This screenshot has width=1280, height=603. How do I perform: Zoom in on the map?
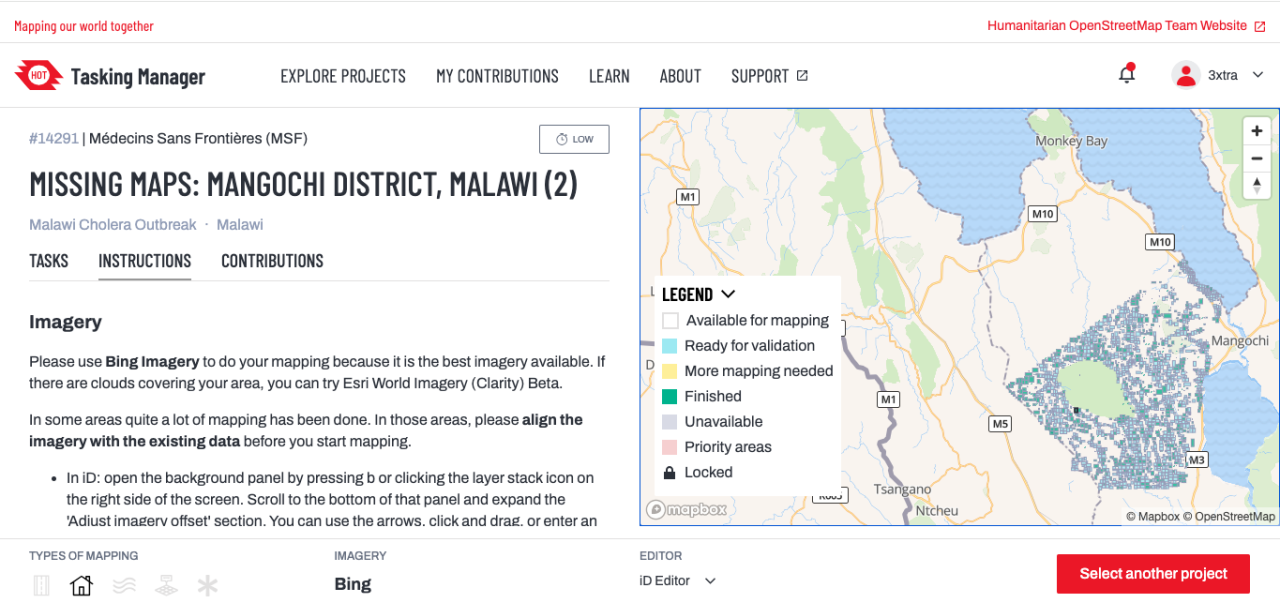point(1257,131)
